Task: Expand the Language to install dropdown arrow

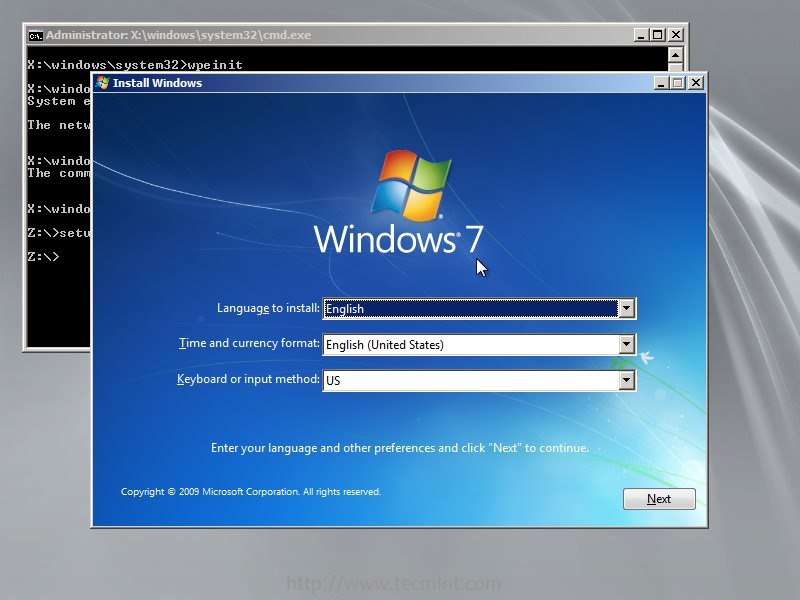Action: 626,309
